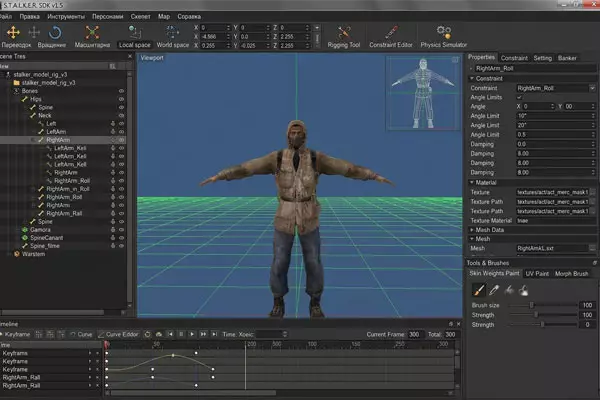Select the skin weights brush tool

pos(479,290)
